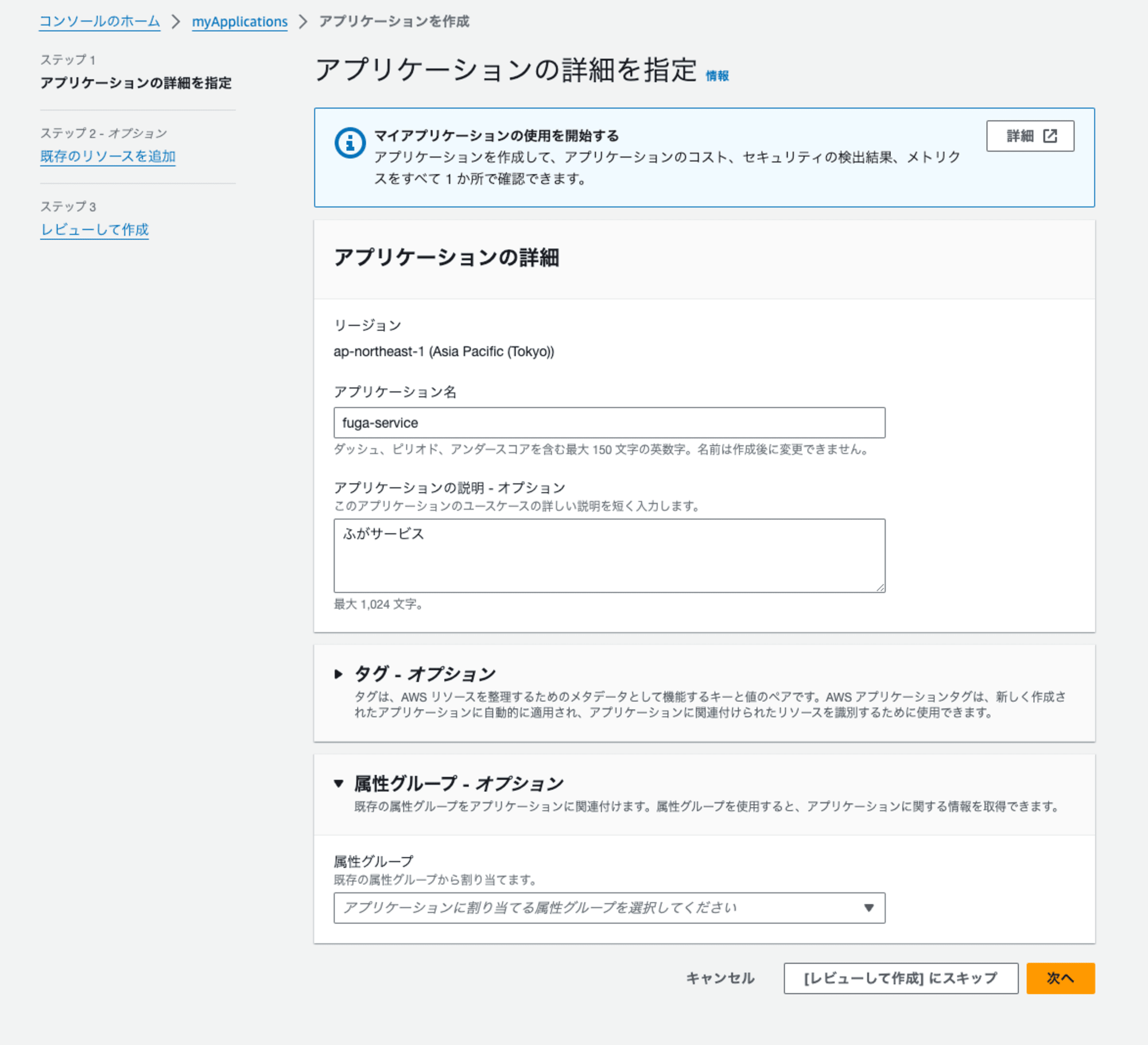Click the アプリケーションの詳細 section heading
The width and height of the screenshot is (1148, 1045).
click(x=447, y=257)
